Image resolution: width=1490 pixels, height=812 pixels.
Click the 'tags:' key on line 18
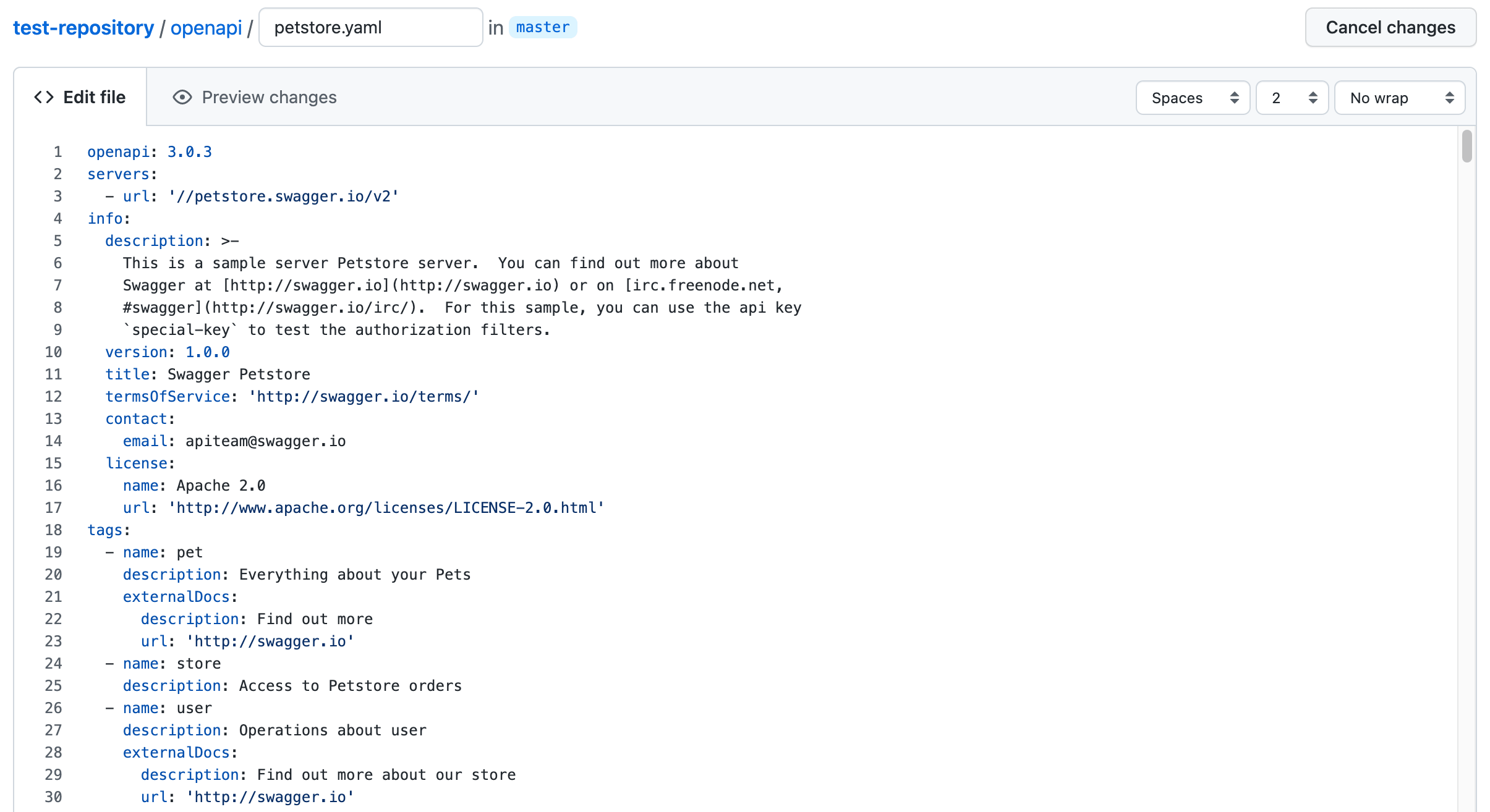coord(109,530)
